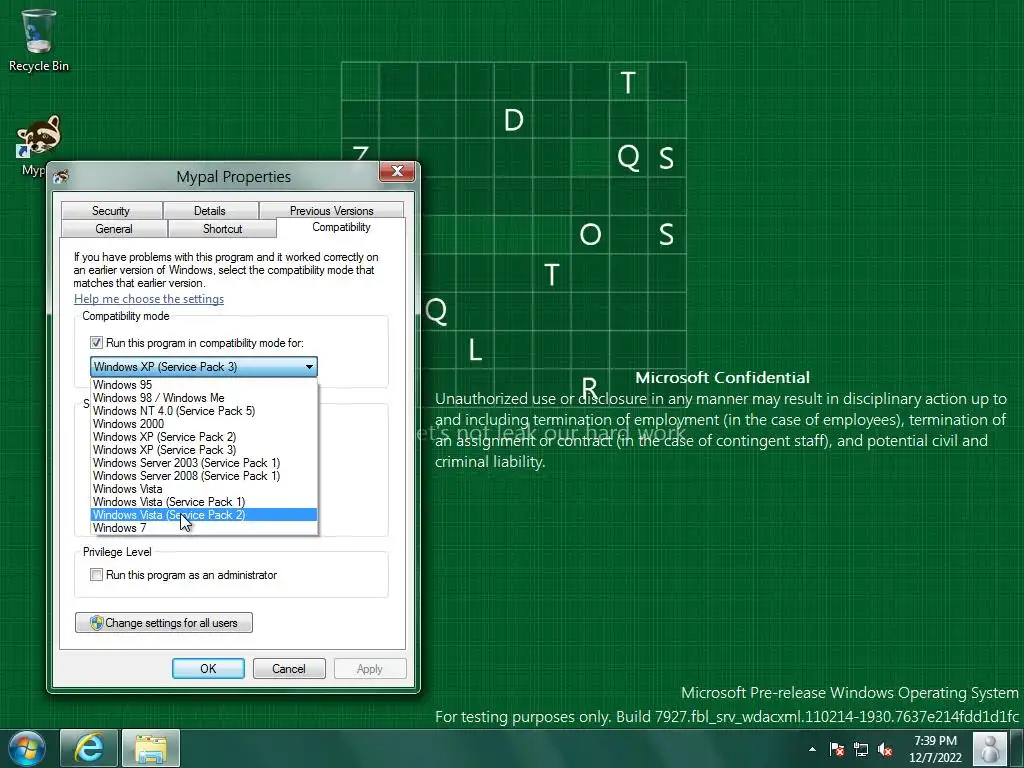Uncheck 'Run this program in compatibility mode'
This screenshot has width=1024, height=768.
(97, 343)
